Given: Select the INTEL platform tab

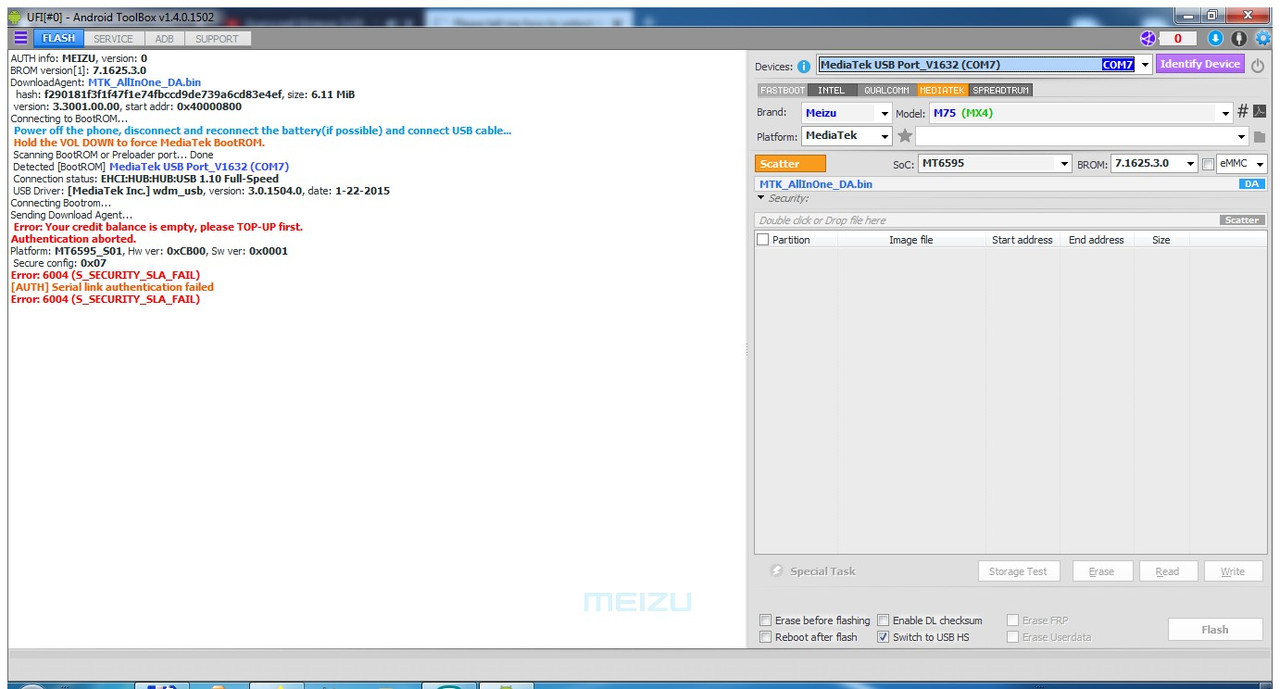Looking at the screenshot, I should [831, 90].
